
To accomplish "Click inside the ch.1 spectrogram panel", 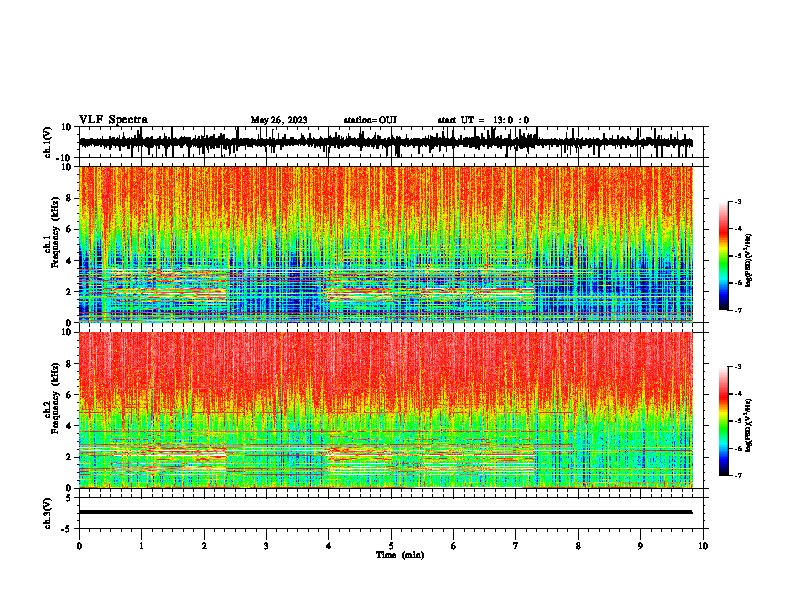I will coord(386,244).
